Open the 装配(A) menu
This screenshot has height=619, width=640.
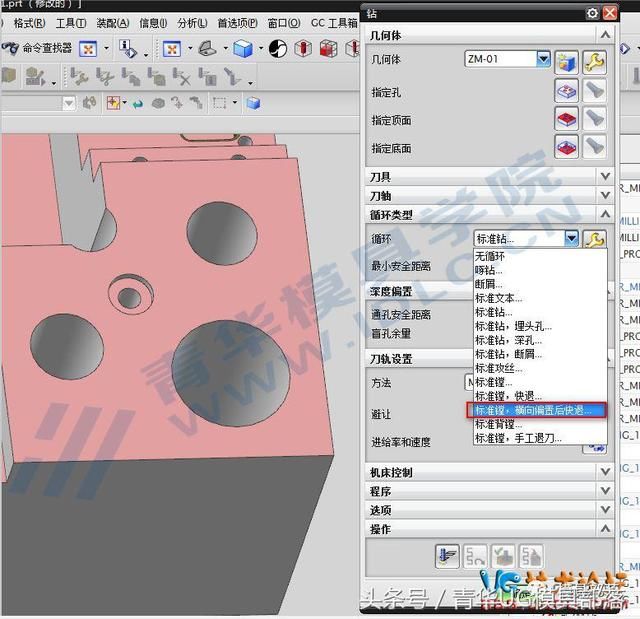113,23
